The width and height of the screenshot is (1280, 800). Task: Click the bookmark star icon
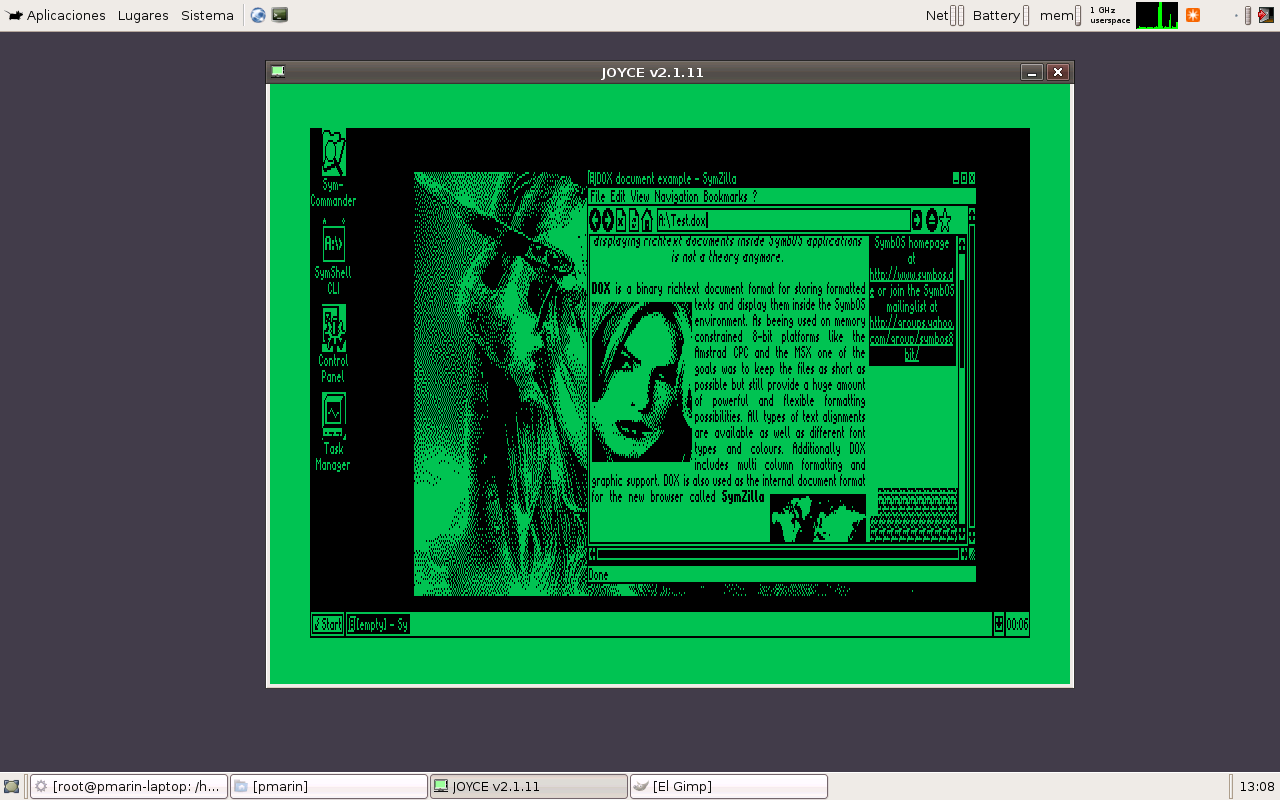[x=945, y=221]
